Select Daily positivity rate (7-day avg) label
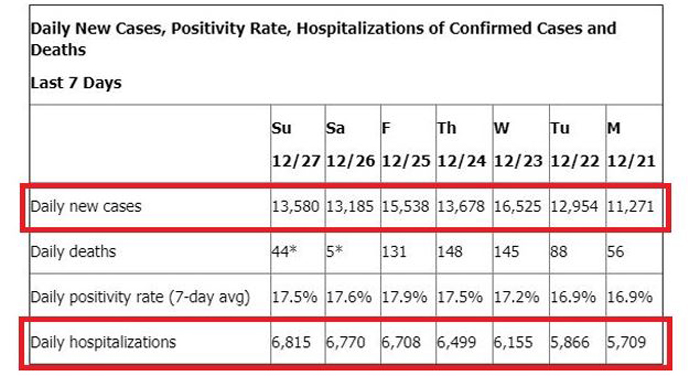The image size is (700, 376). point(140,297)
